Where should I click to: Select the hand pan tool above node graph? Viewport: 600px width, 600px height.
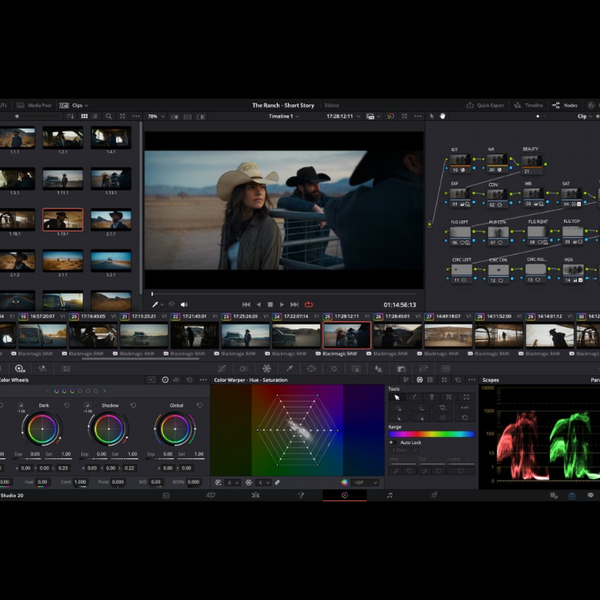coord(443,116)
